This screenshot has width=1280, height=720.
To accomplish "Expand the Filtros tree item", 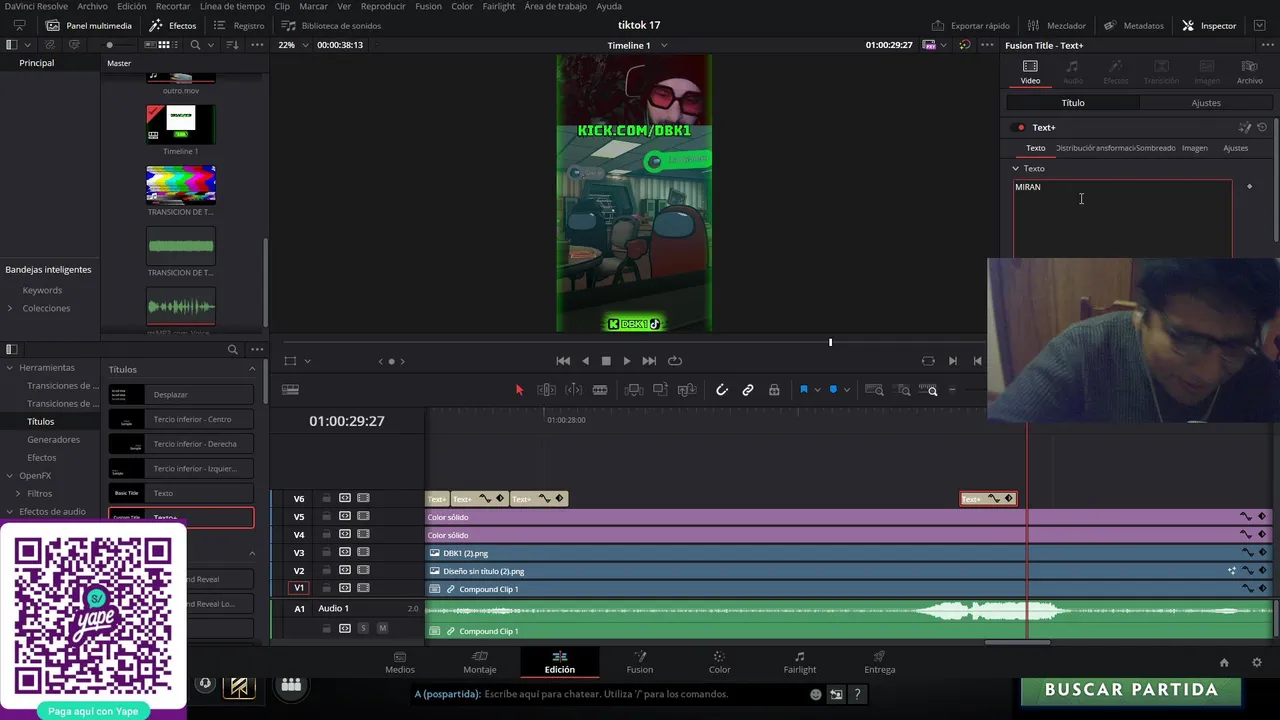I will pyautogui.click(x=17, y=493).
